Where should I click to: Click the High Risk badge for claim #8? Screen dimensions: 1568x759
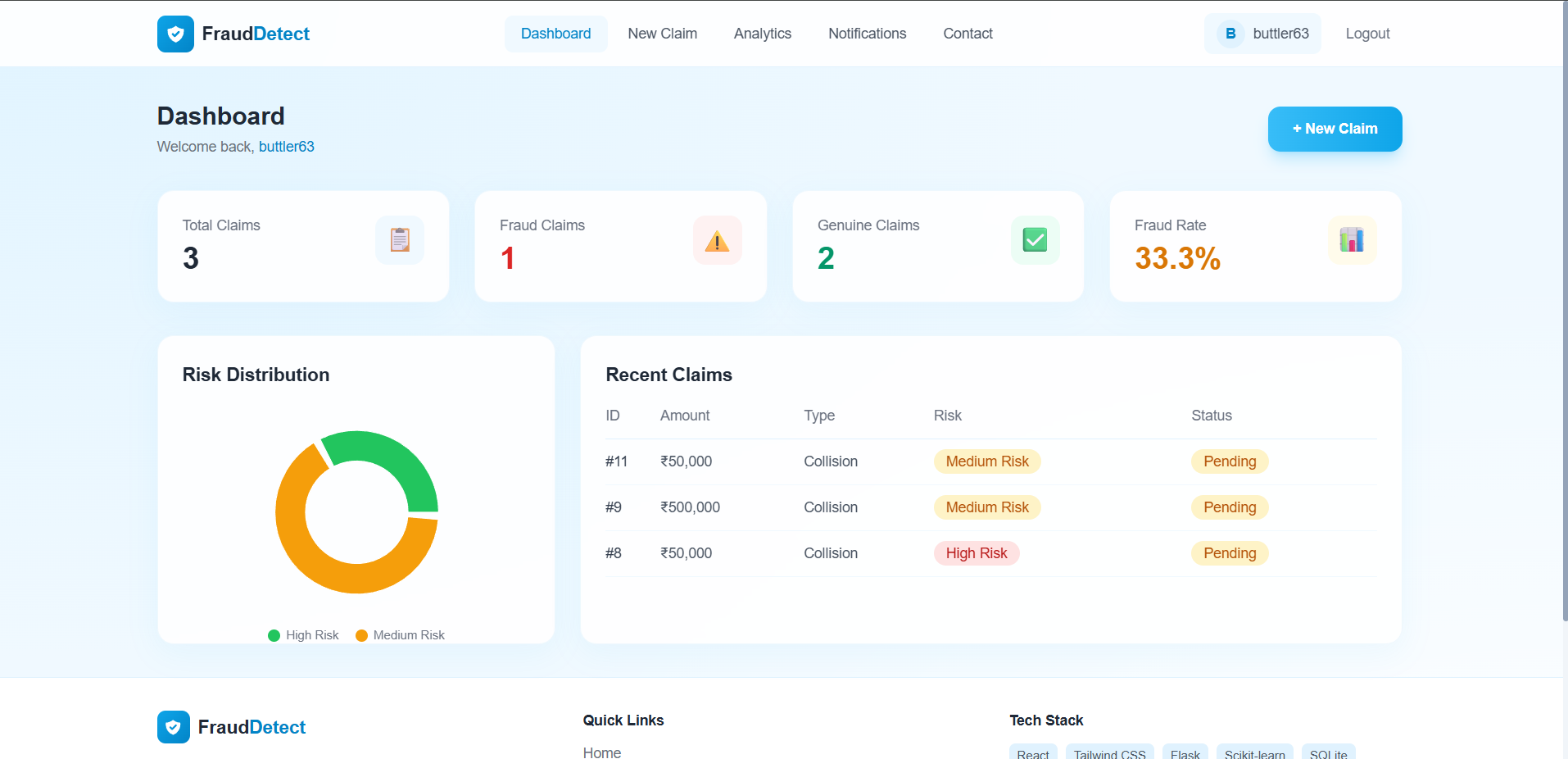pyautogui.click(x=977, y=553)
